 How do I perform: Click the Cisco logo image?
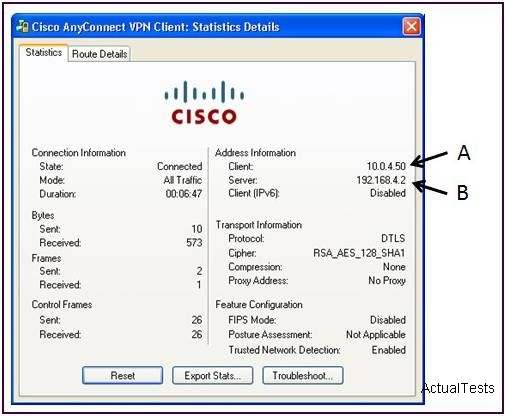[x=204, y=102]
